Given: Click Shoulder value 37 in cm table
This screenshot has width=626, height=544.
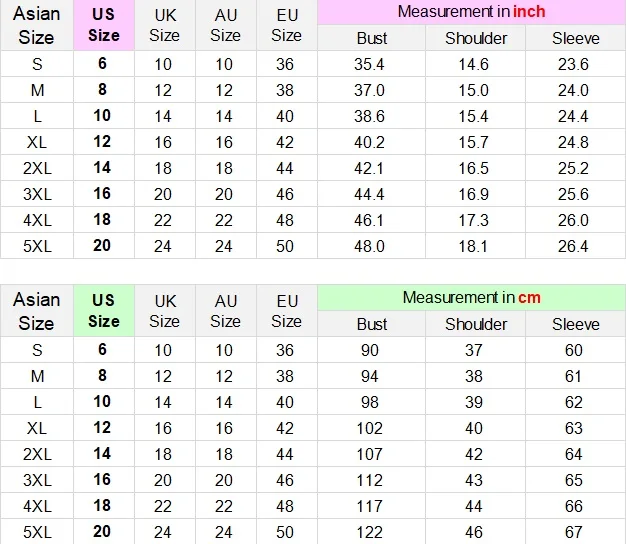Looking at the screenshot, I should (x=473, y=350).
